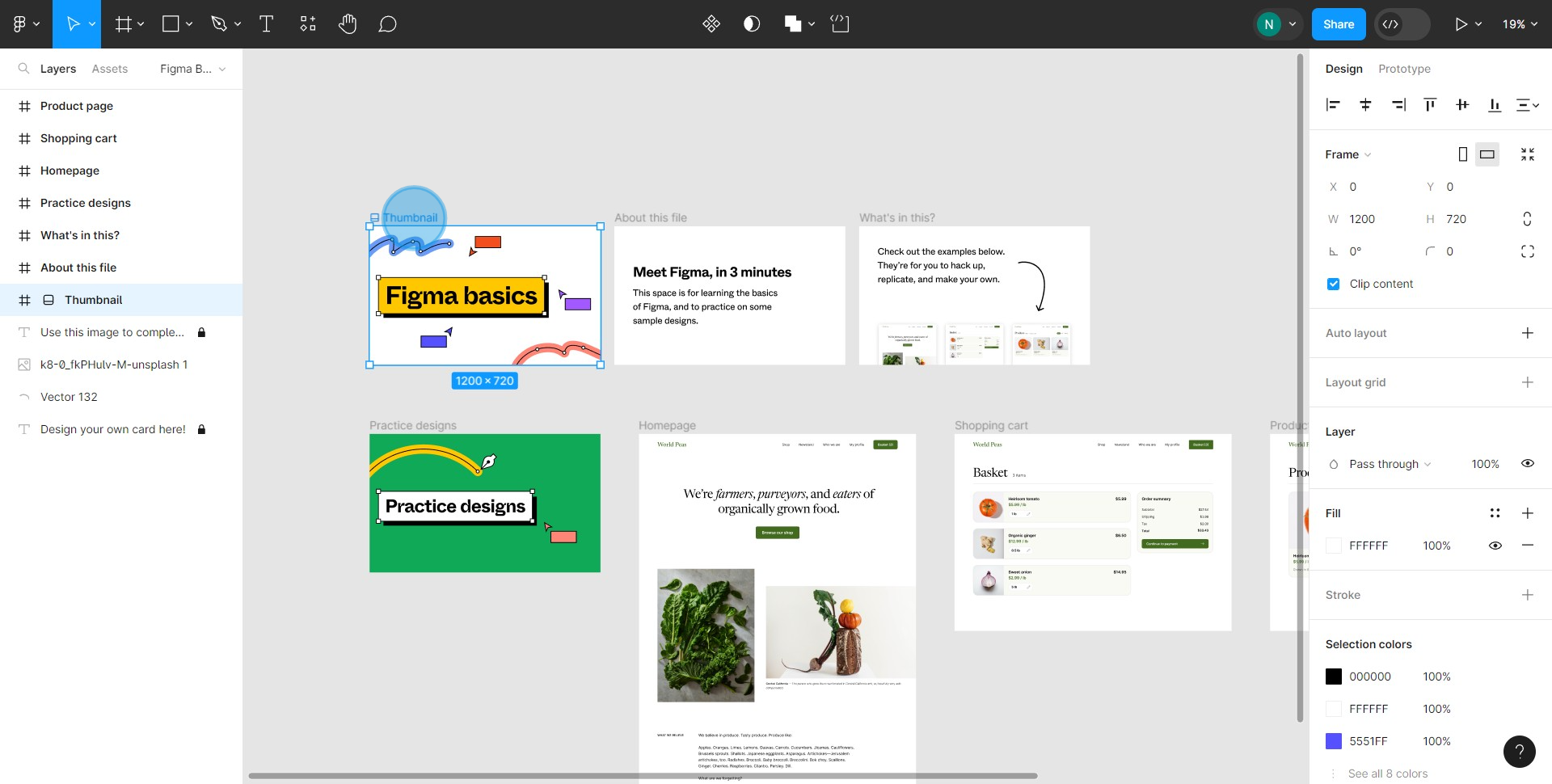This screenshot has width=1552, height=784.
Task: Open Pen tool dropdown arrow
Action: [x=238, y=24]
